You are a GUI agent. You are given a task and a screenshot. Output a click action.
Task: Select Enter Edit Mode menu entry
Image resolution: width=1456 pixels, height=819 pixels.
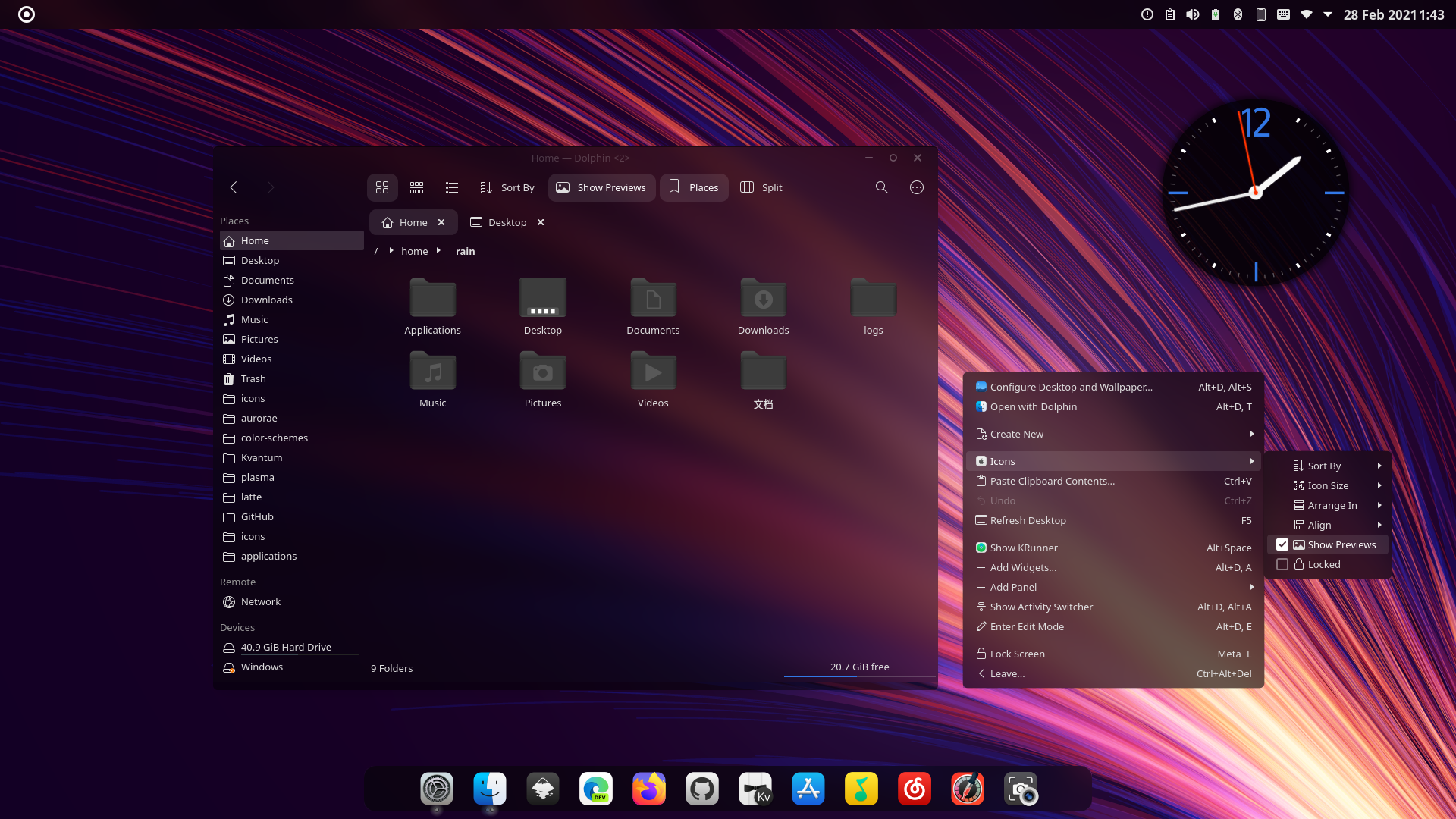point(1027,626)
